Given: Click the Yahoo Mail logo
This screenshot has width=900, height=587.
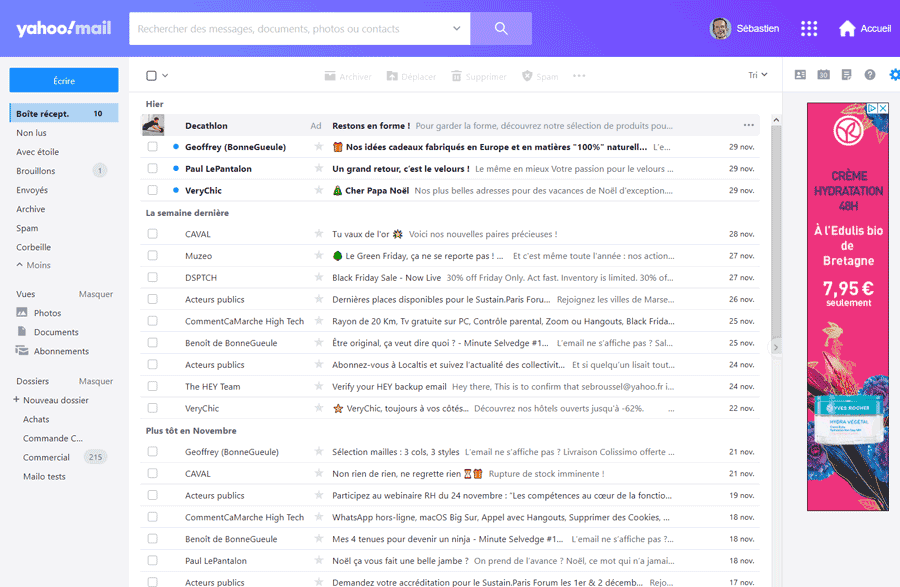Looking at the screenshot, I should click(64, 28).
